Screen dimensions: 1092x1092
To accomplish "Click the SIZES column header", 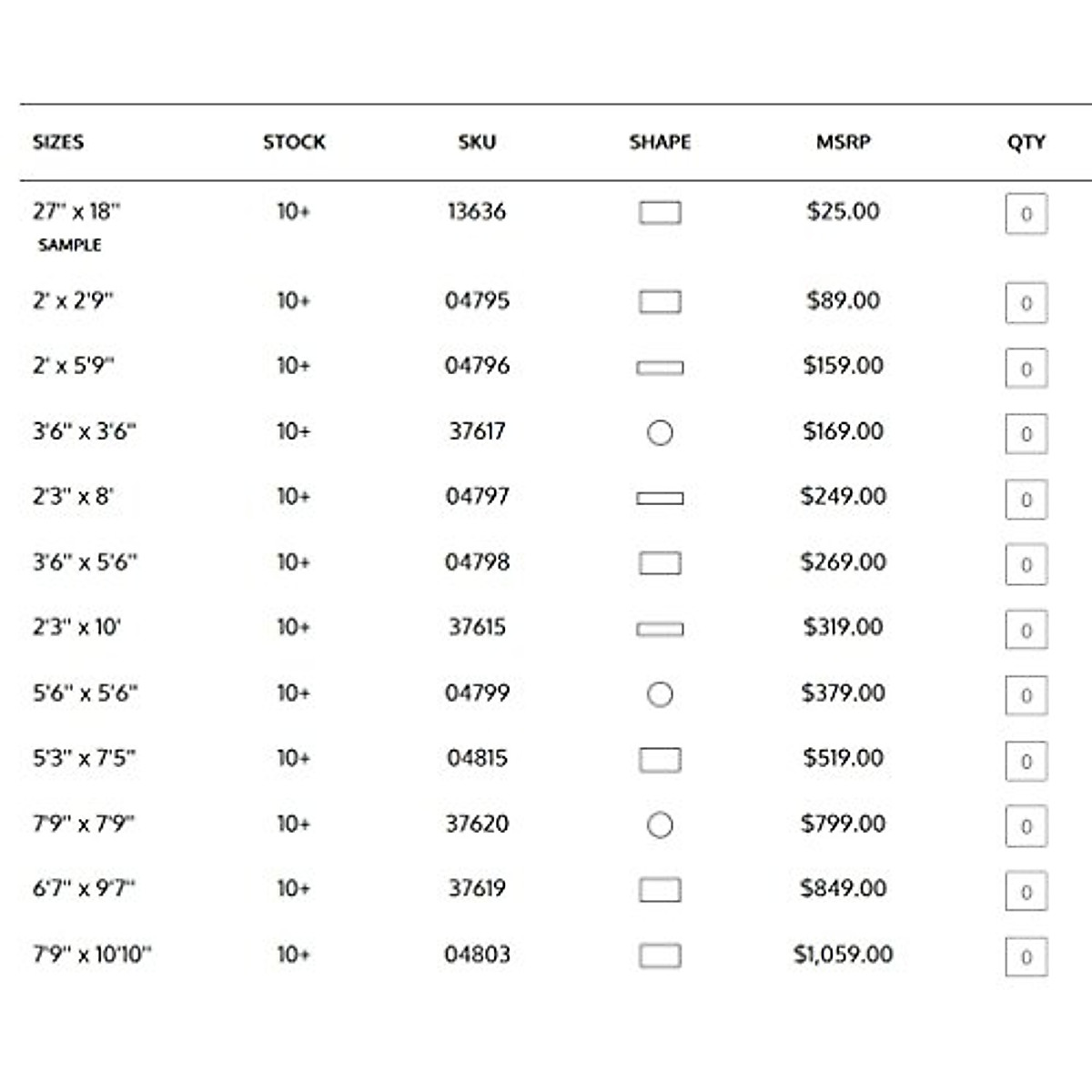I will click(x=58, y=142).
